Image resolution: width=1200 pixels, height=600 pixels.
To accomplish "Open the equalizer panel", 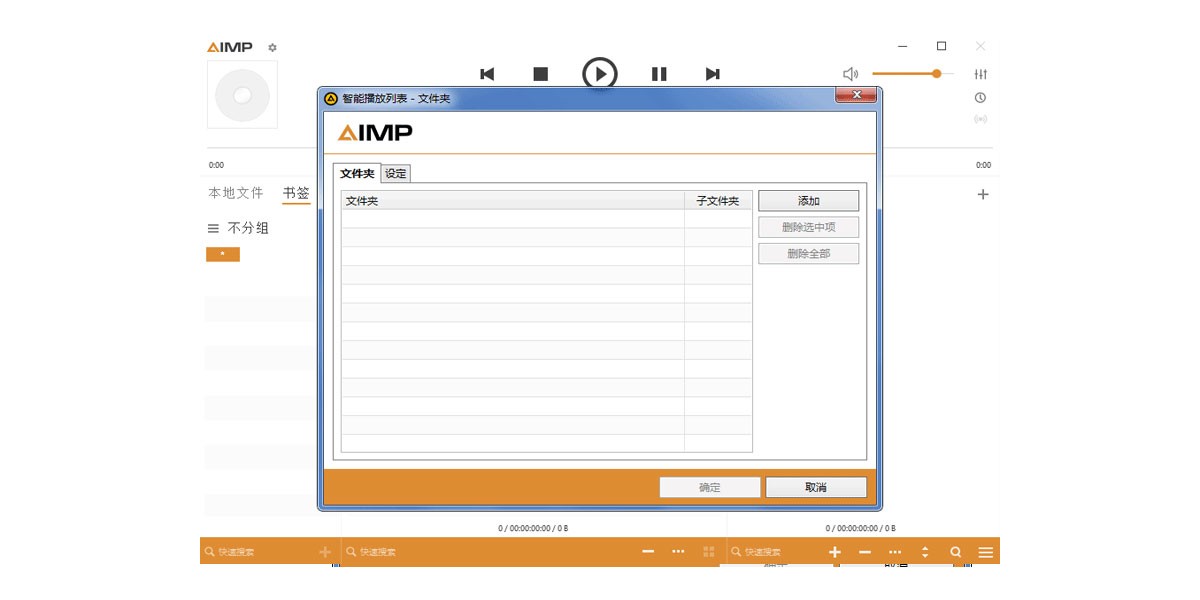I will pyautogui.click(x=981, y=73).
